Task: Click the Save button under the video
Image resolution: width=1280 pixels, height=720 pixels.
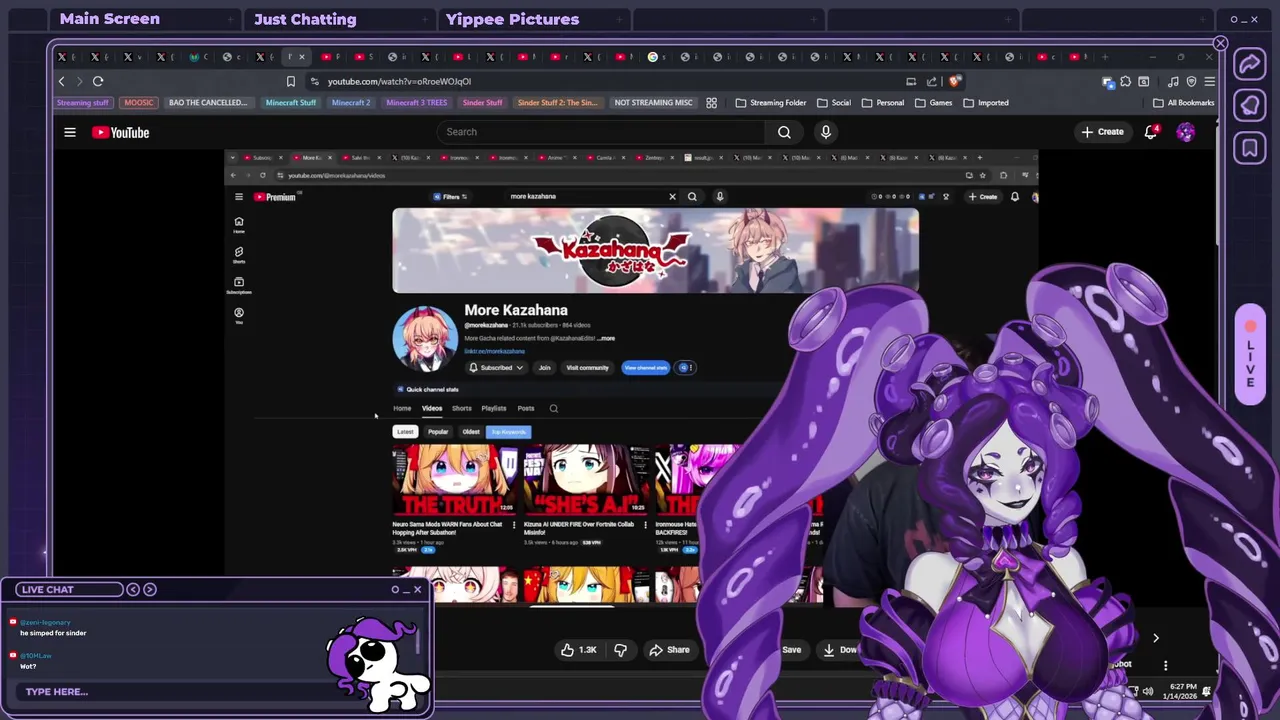Action: [x=791, y=650]
